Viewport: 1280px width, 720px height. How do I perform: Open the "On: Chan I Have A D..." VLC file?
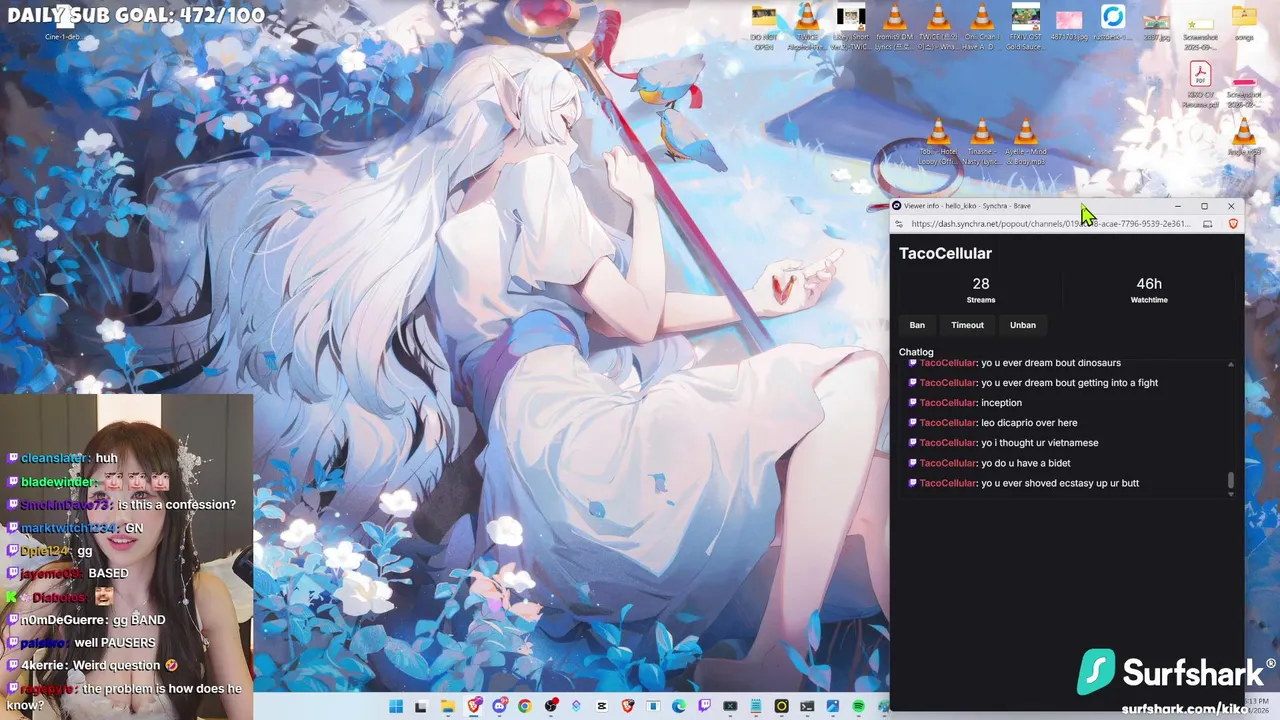click(982, 26)
